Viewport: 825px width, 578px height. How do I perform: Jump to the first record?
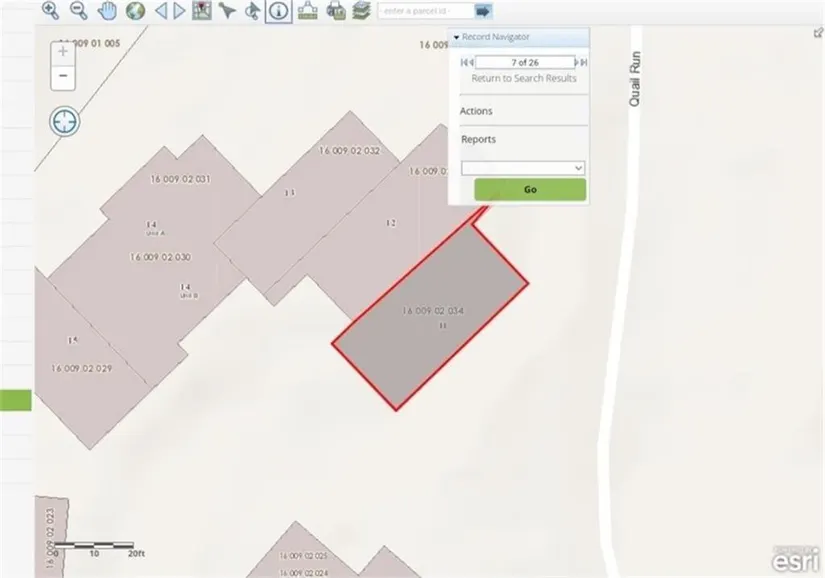point(466,62)
